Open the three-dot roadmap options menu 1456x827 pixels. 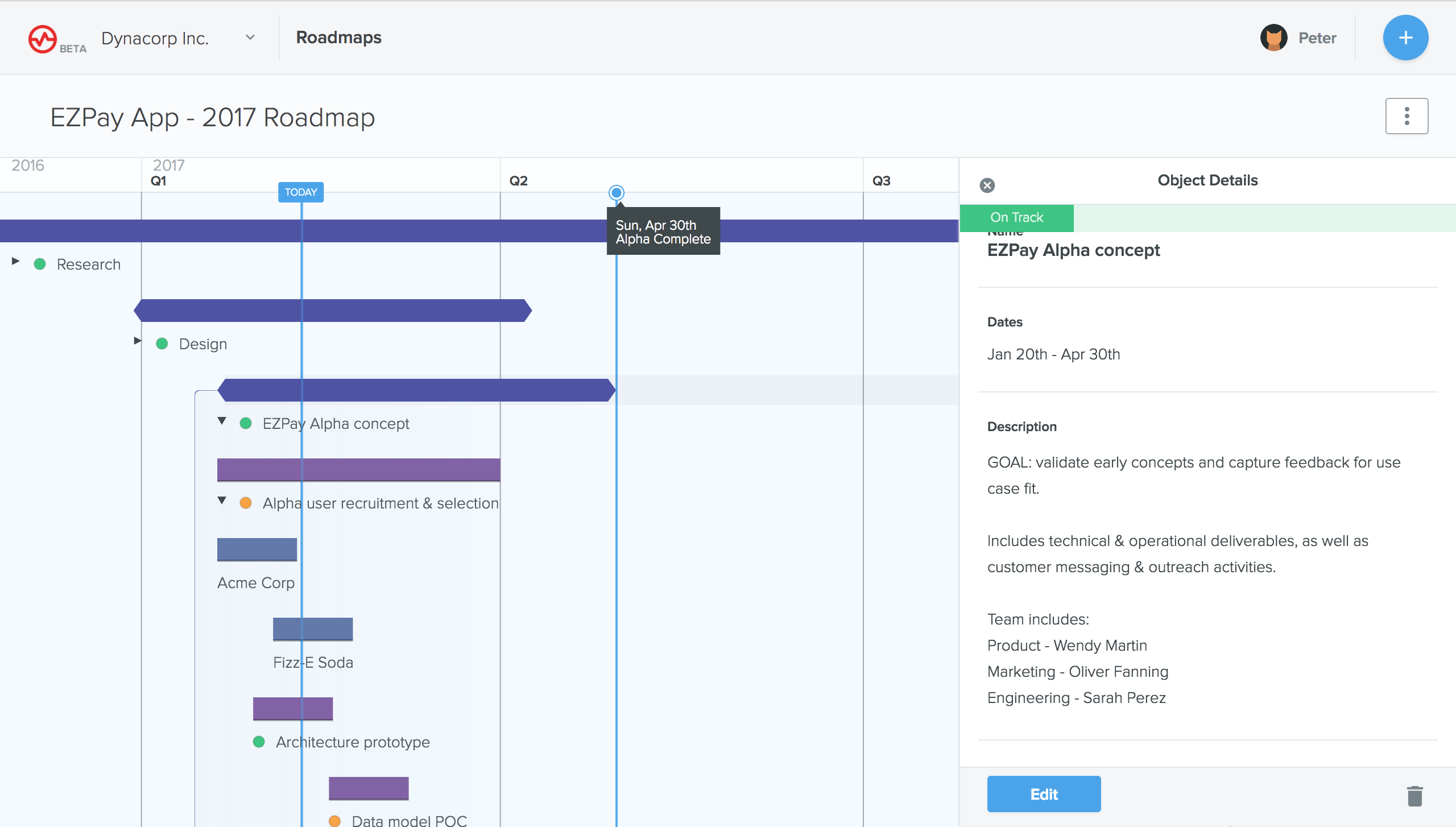tap(1406, 116)
